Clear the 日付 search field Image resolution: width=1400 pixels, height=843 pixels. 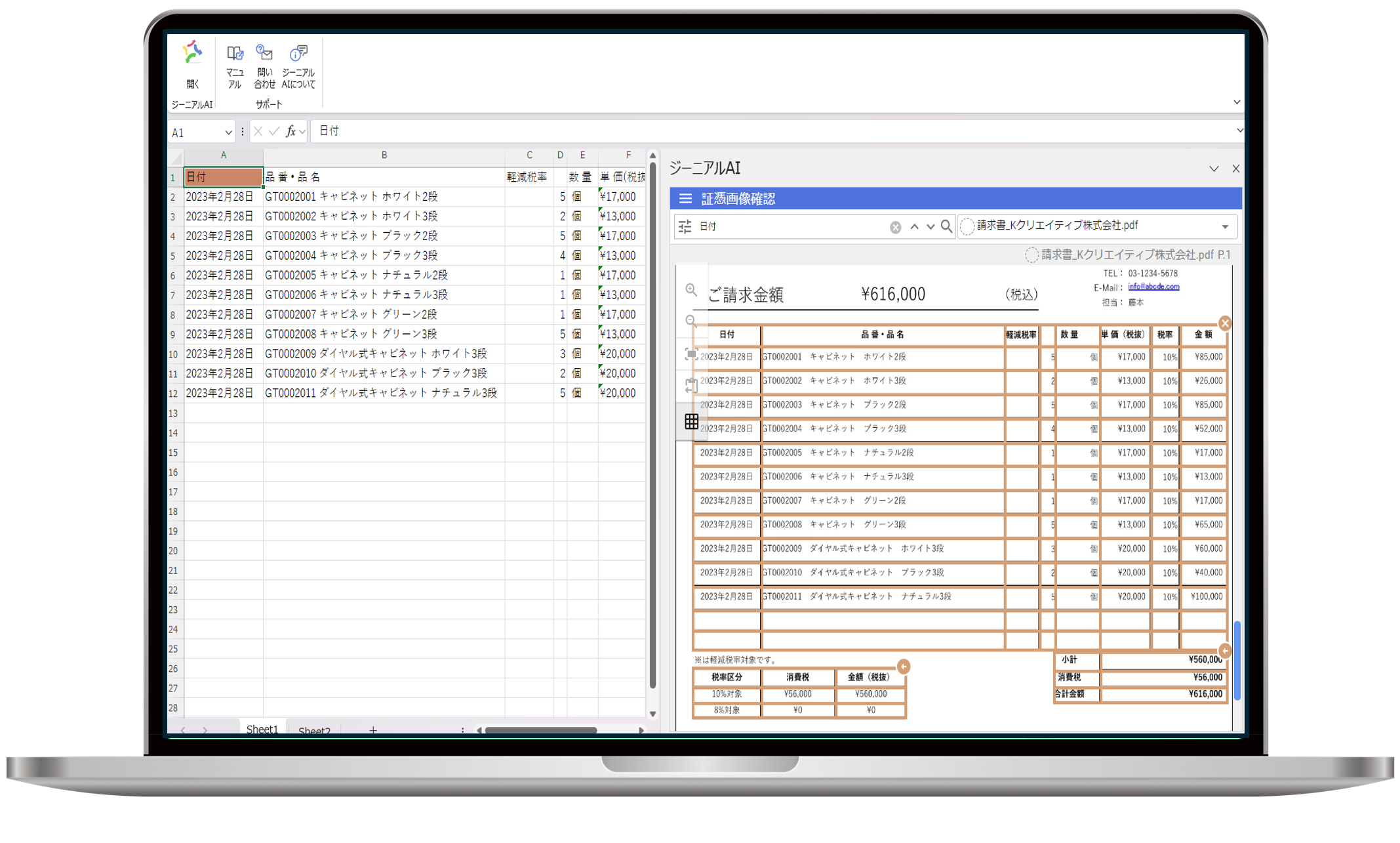point(894,226)
